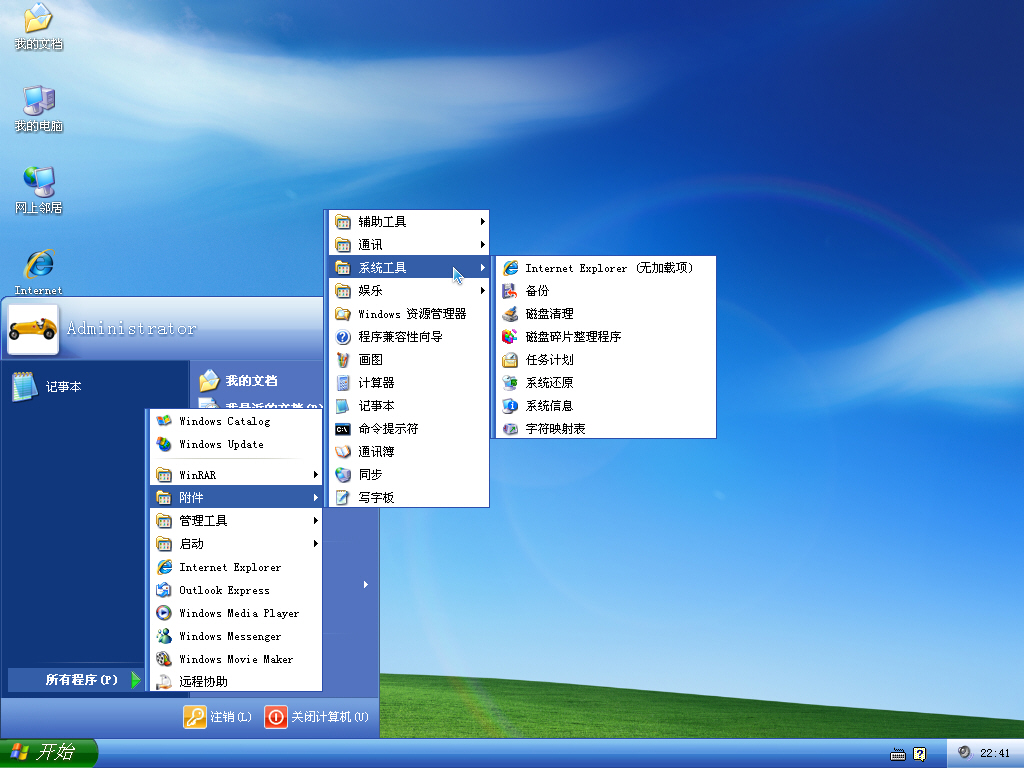Open 字符映射表 character map

point(606,428)
